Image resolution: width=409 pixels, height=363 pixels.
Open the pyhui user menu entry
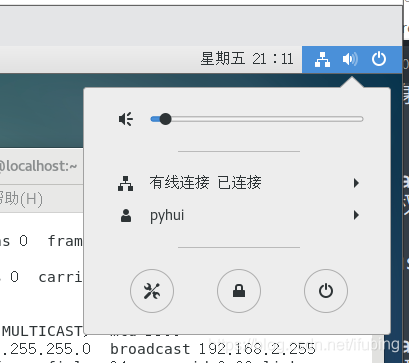(x=238, y=215)
